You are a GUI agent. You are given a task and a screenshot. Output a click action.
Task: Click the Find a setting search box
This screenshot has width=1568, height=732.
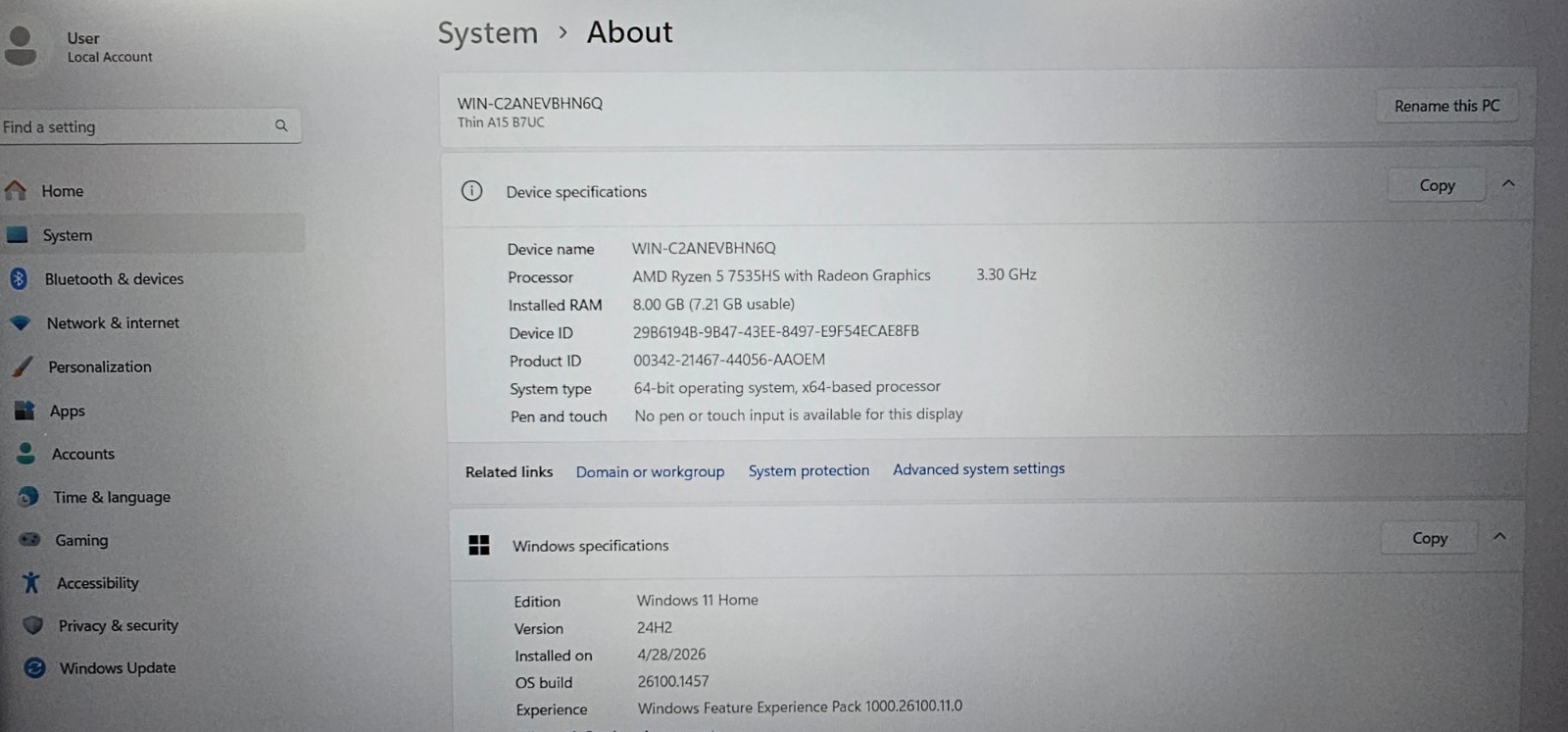[x=150, y=126]
